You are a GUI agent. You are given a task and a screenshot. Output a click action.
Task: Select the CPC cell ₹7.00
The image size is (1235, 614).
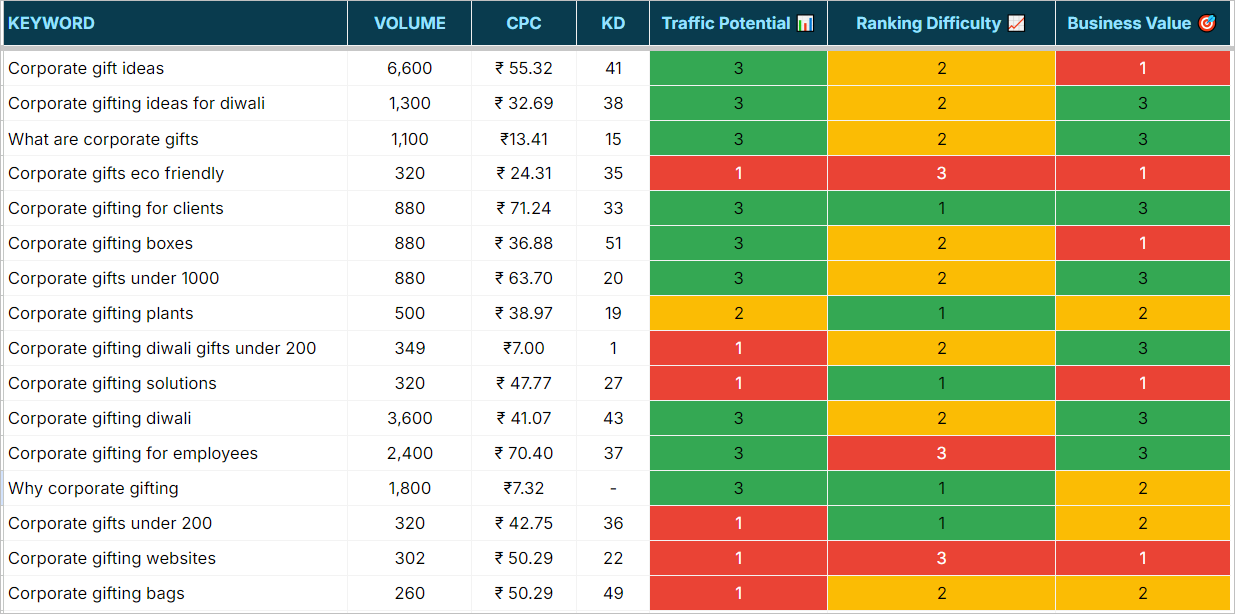[524, 348]
